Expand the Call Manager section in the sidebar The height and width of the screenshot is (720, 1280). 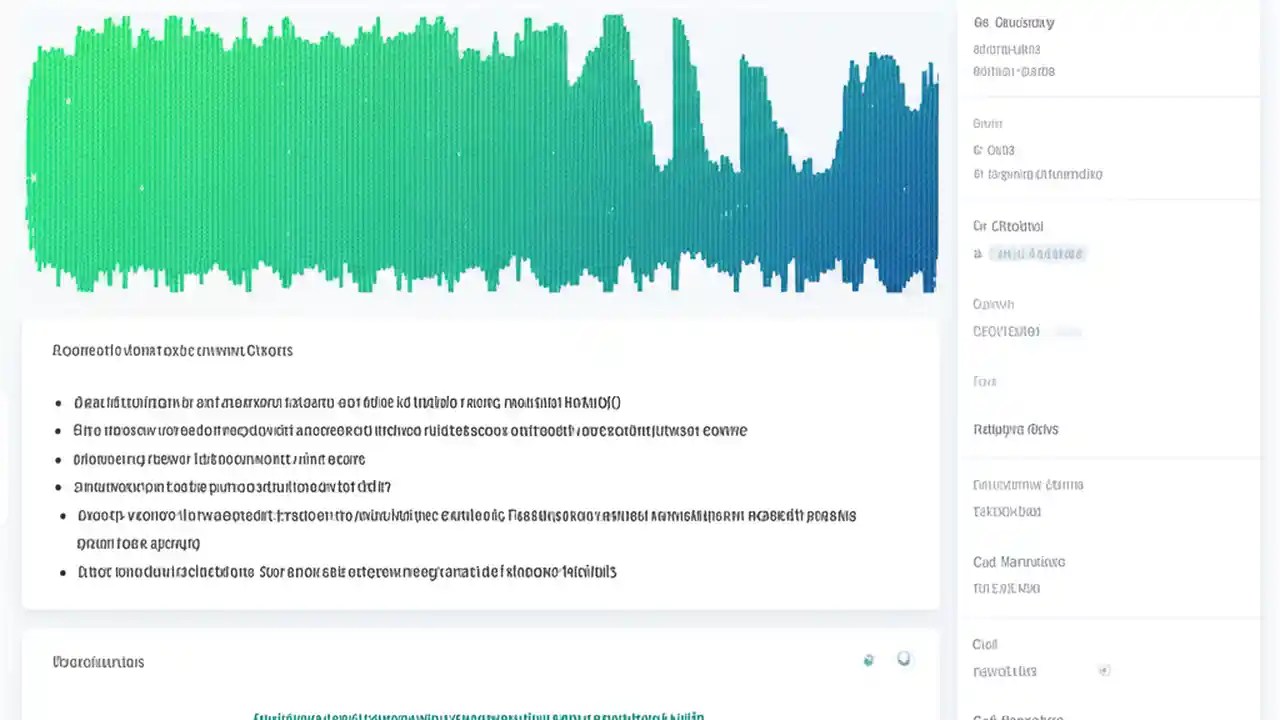pyautogui.click(x=1019, y=562)
